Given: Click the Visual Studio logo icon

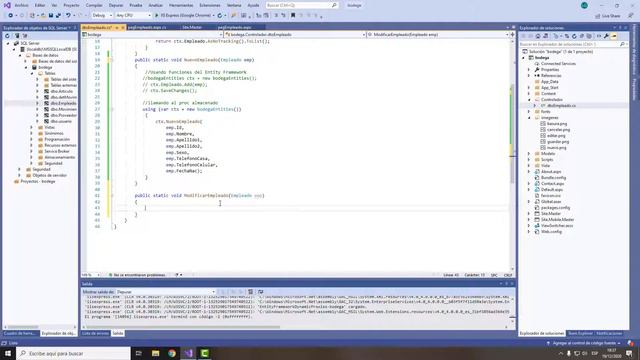Looking at the screenshot, I should click(7, 5).
